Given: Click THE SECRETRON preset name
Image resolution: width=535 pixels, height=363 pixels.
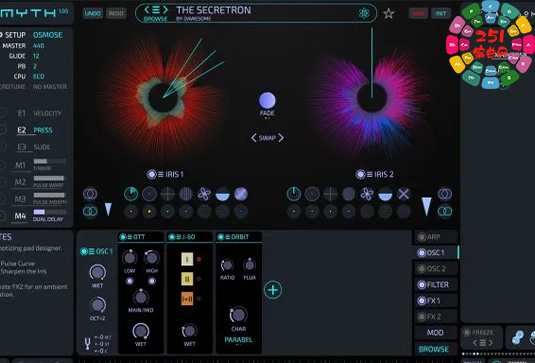Looking at the screenshot, I should [x=214, y=10].
